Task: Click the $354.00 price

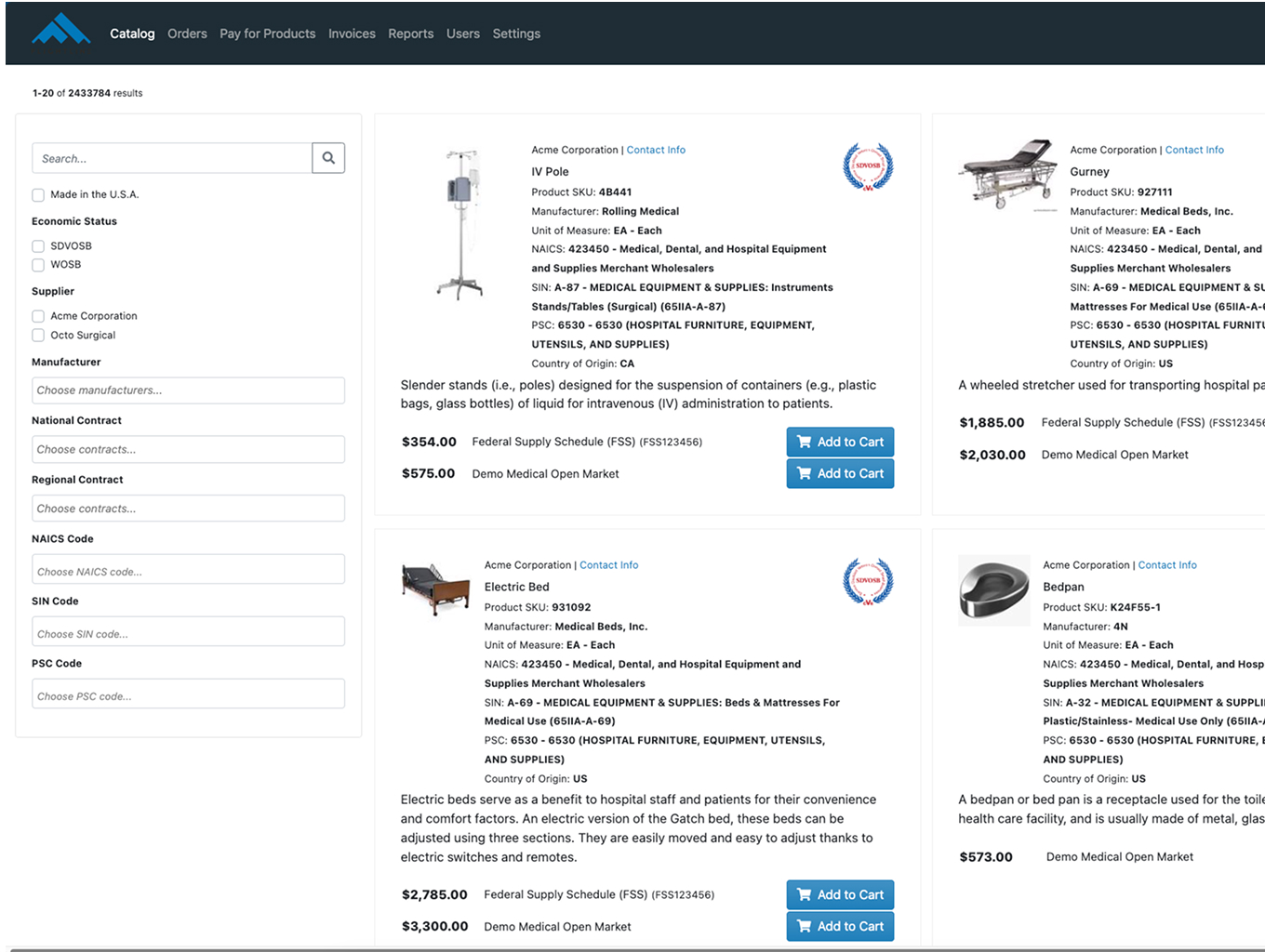Action: tap(429, 442)
